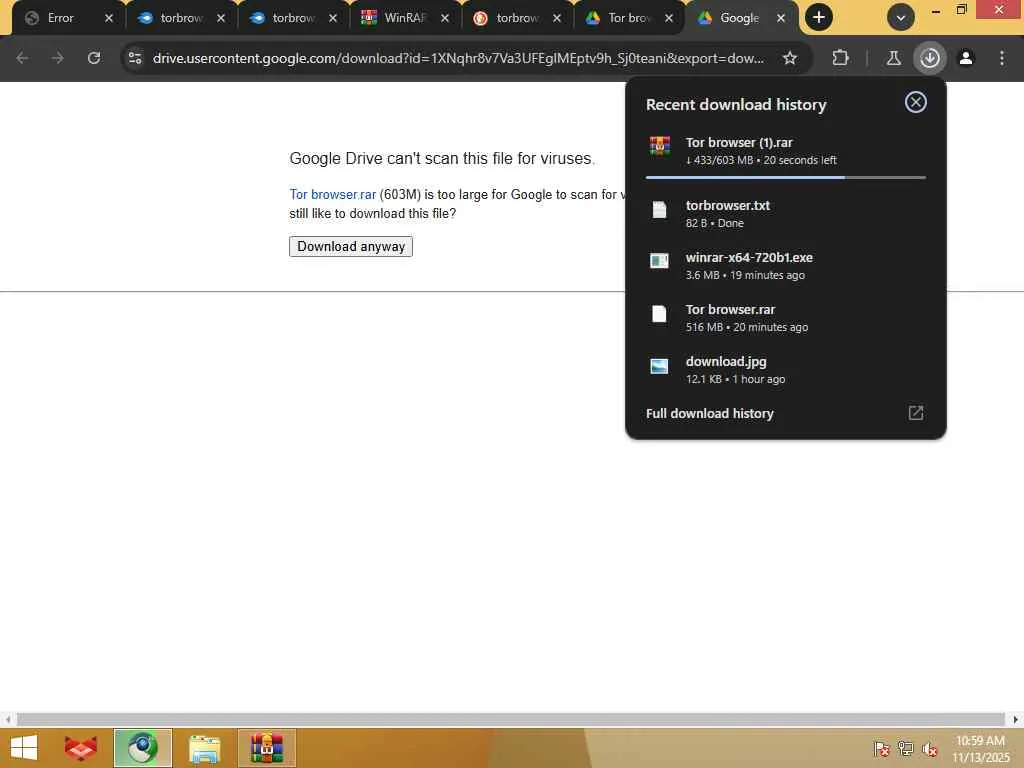1024x768 pixels.
Task: Click the scrollbar right arrow
Action: click(x=1016, y=720)
